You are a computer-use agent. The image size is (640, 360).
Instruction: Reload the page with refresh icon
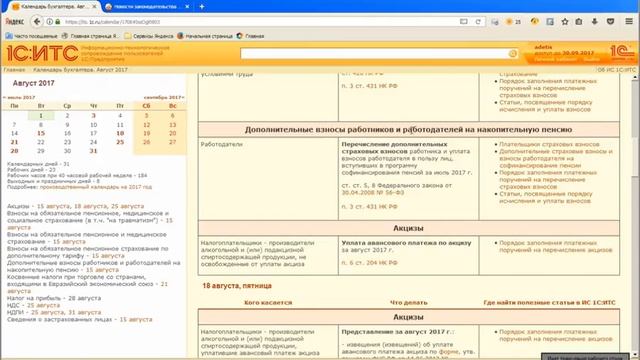pyautogui.click(x=478, y=22)
